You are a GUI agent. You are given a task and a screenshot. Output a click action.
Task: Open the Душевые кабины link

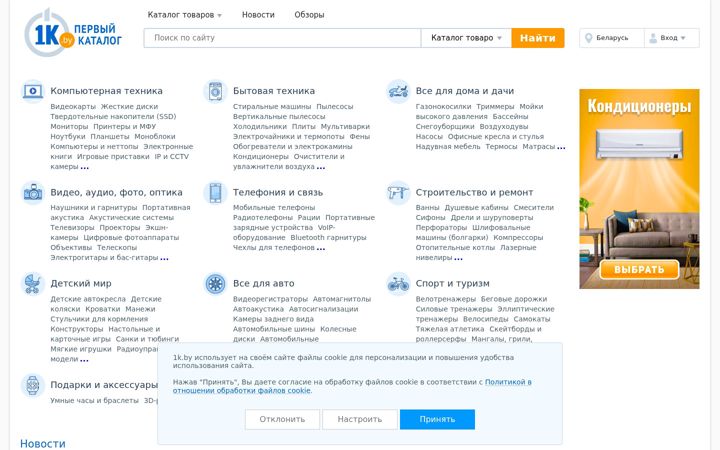click(476, 208)
